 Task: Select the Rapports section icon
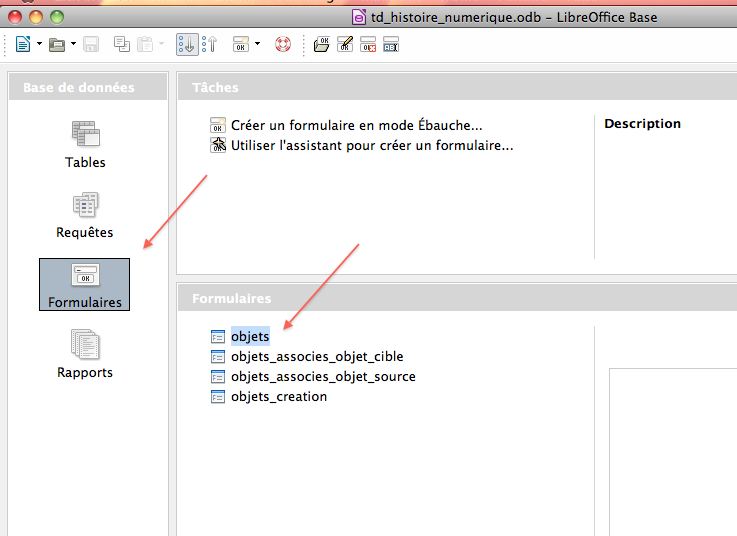[x=85, y=344]
